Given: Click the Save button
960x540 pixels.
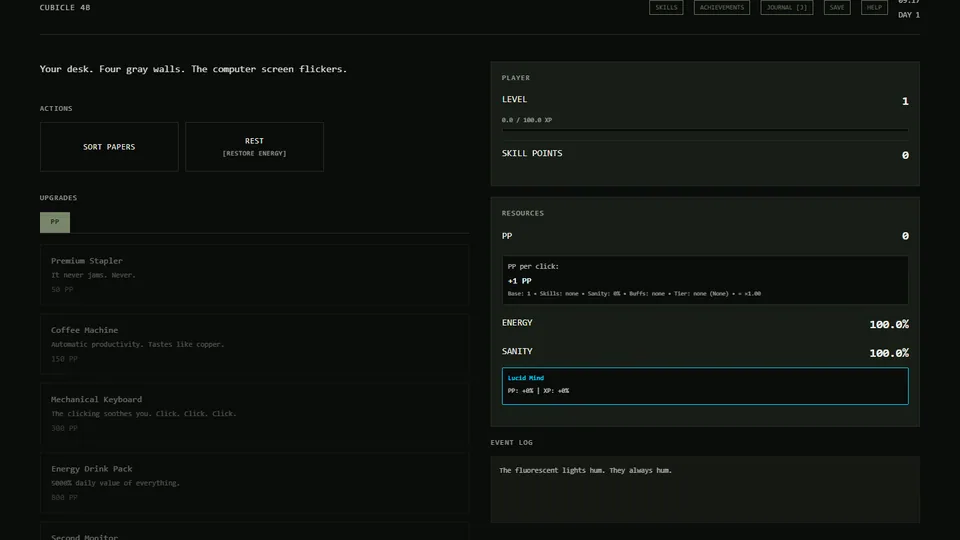Looking at the screenshot, I should [x=837, y=7].
